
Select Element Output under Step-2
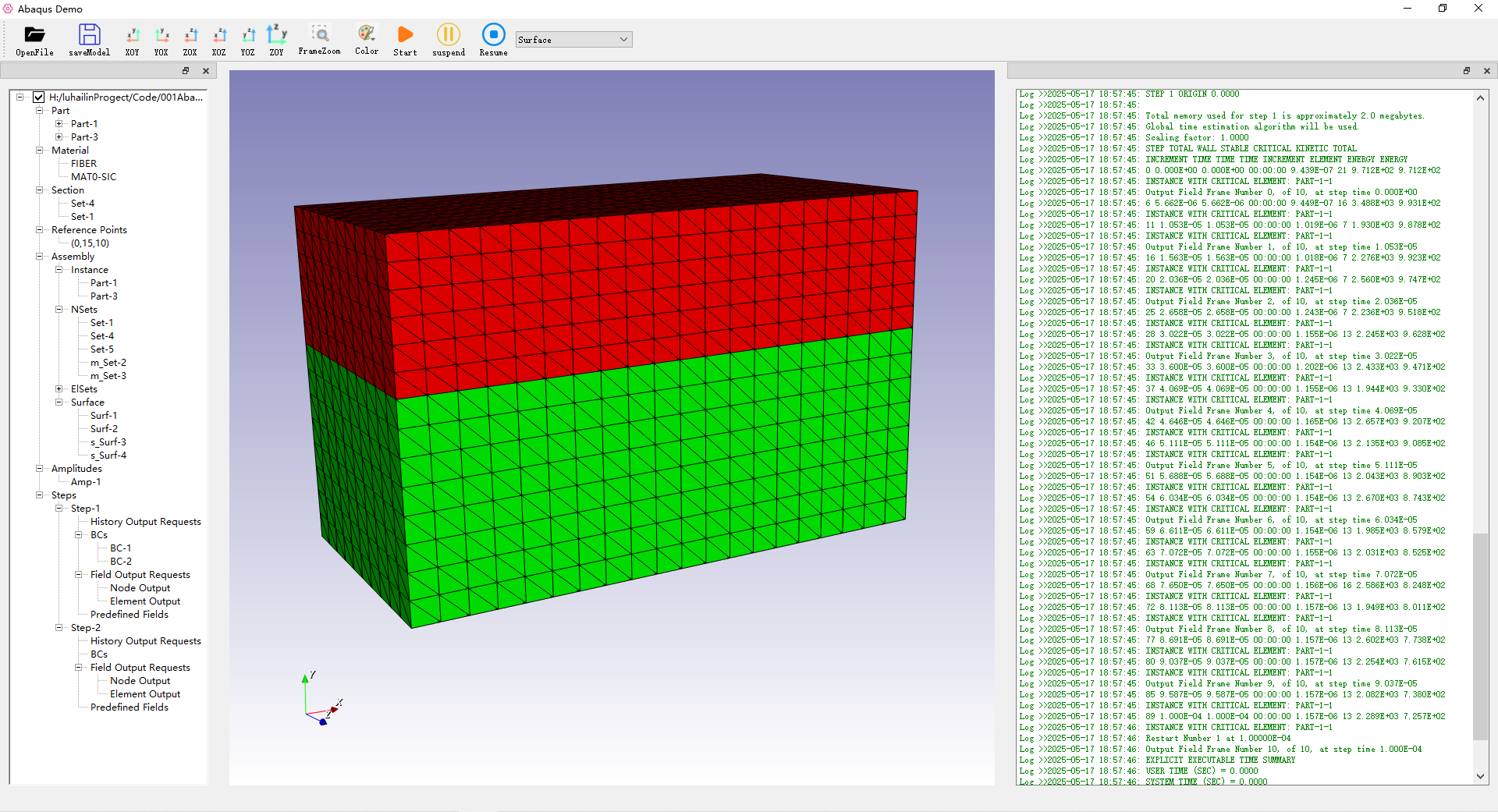click(x=144, y=694)
